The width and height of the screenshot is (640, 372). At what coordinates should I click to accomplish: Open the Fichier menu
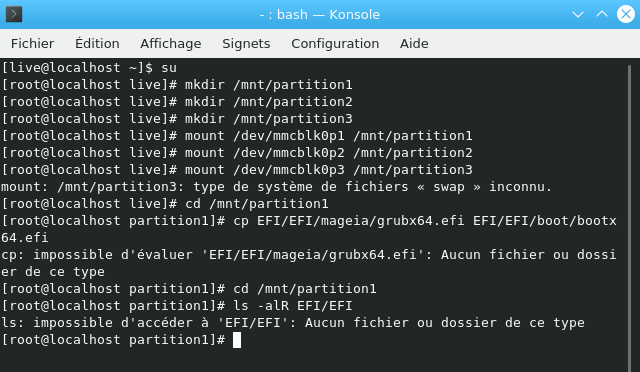[x=32, y=43]
